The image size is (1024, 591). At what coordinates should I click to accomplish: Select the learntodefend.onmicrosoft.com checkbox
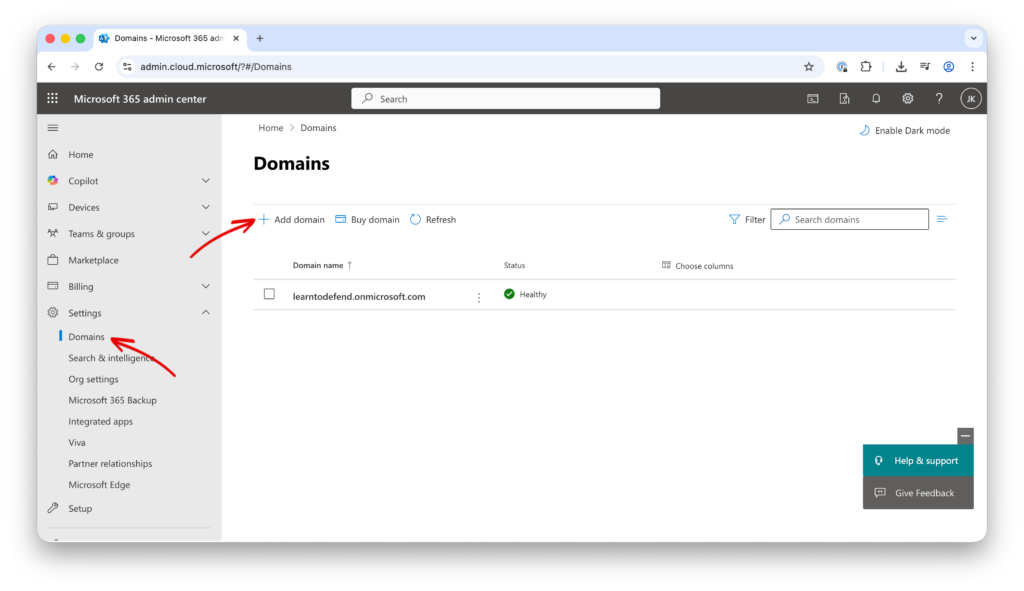[269, 294]
